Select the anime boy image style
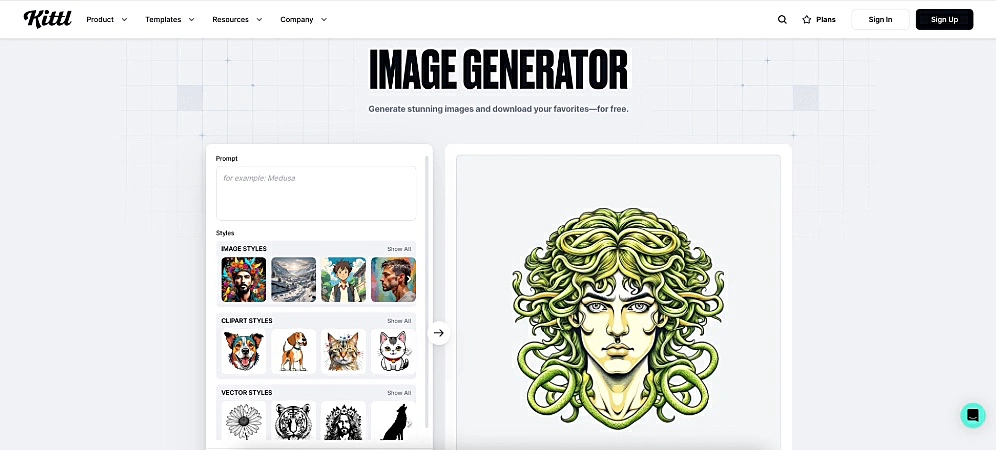 tap(344, 279)
